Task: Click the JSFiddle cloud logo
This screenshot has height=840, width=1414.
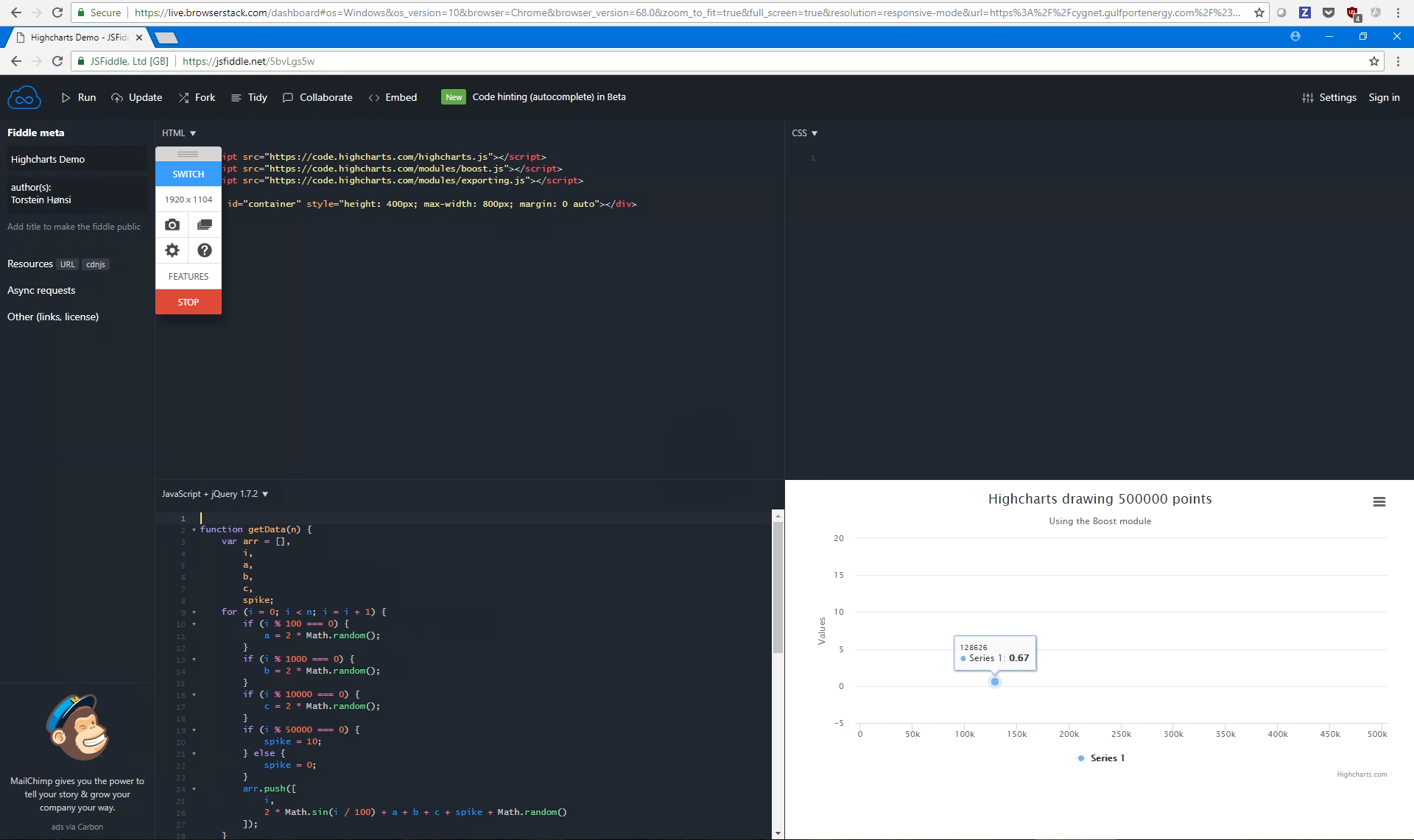Action: click(24, 96)
